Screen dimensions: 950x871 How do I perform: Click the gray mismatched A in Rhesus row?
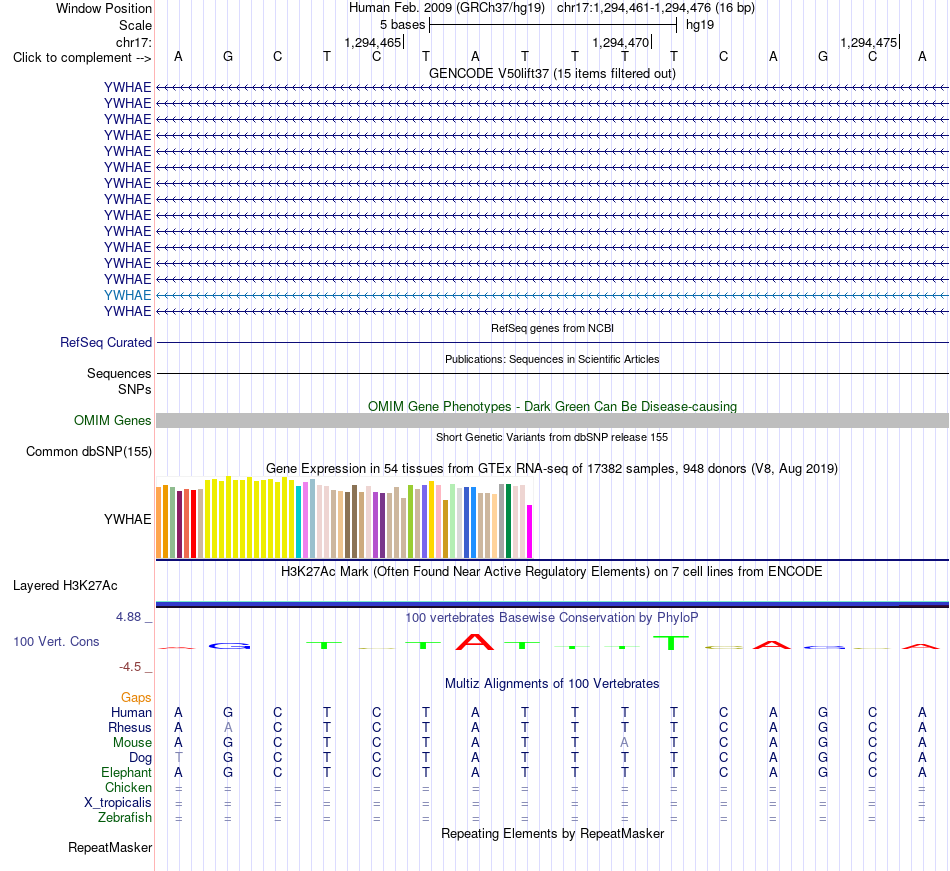228,727
